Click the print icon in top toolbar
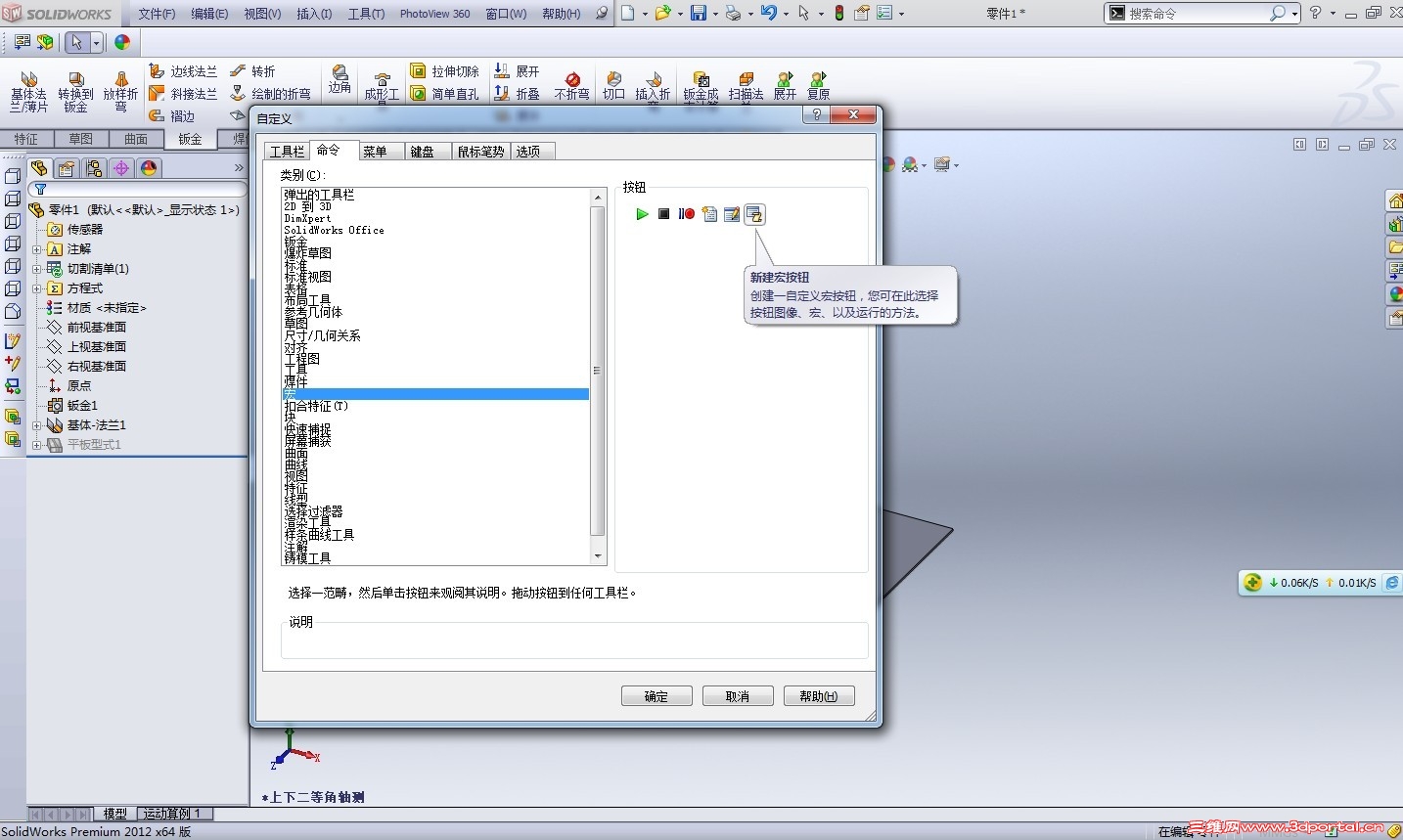 click(733, 13)
